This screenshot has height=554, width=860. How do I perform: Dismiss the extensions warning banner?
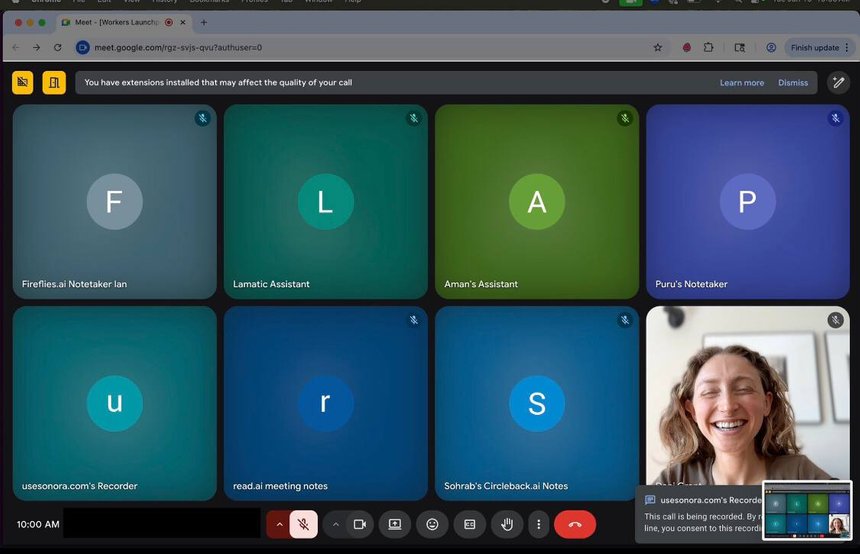coord(793,83)
